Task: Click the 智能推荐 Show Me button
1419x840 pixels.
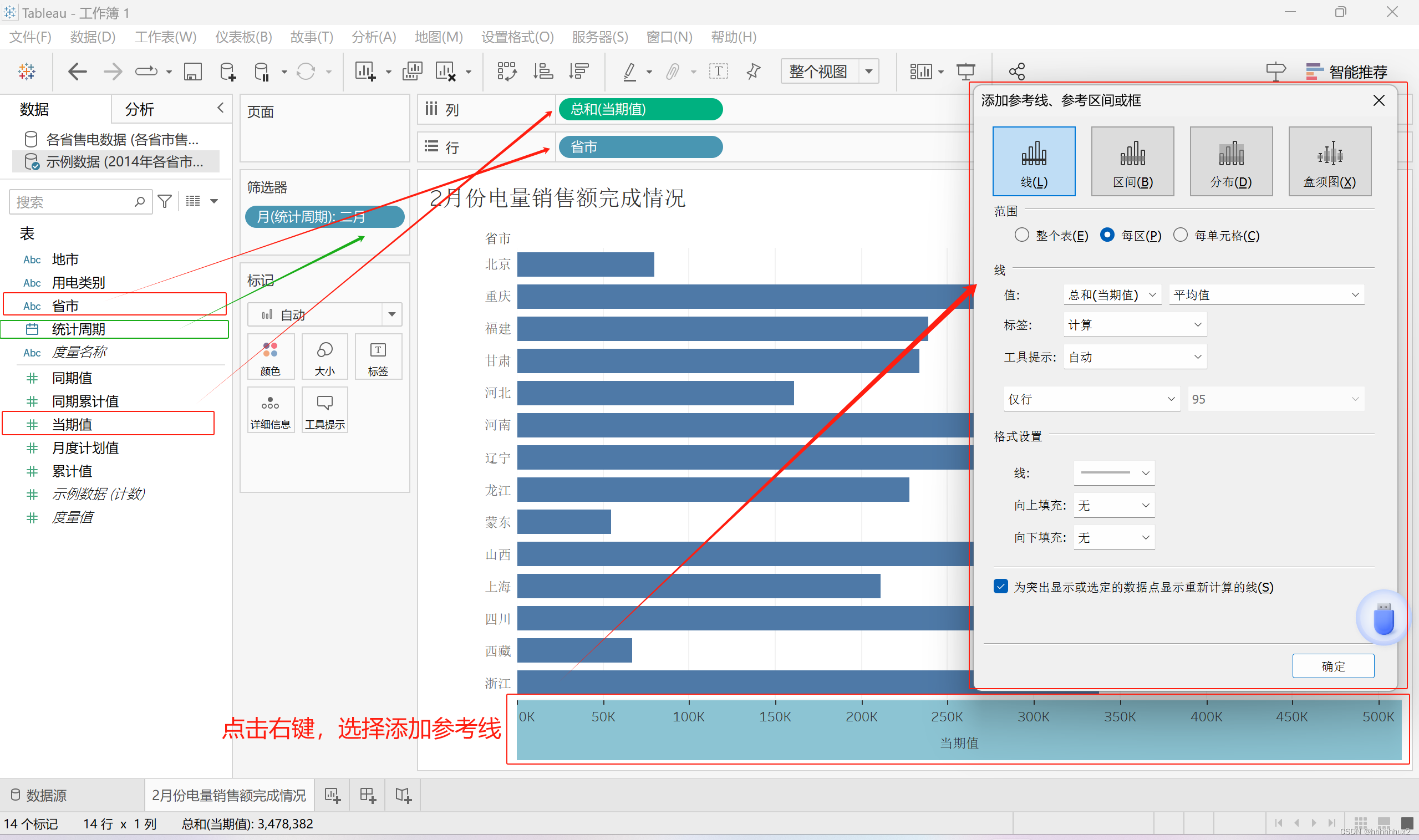Action: pos(1346,72)
